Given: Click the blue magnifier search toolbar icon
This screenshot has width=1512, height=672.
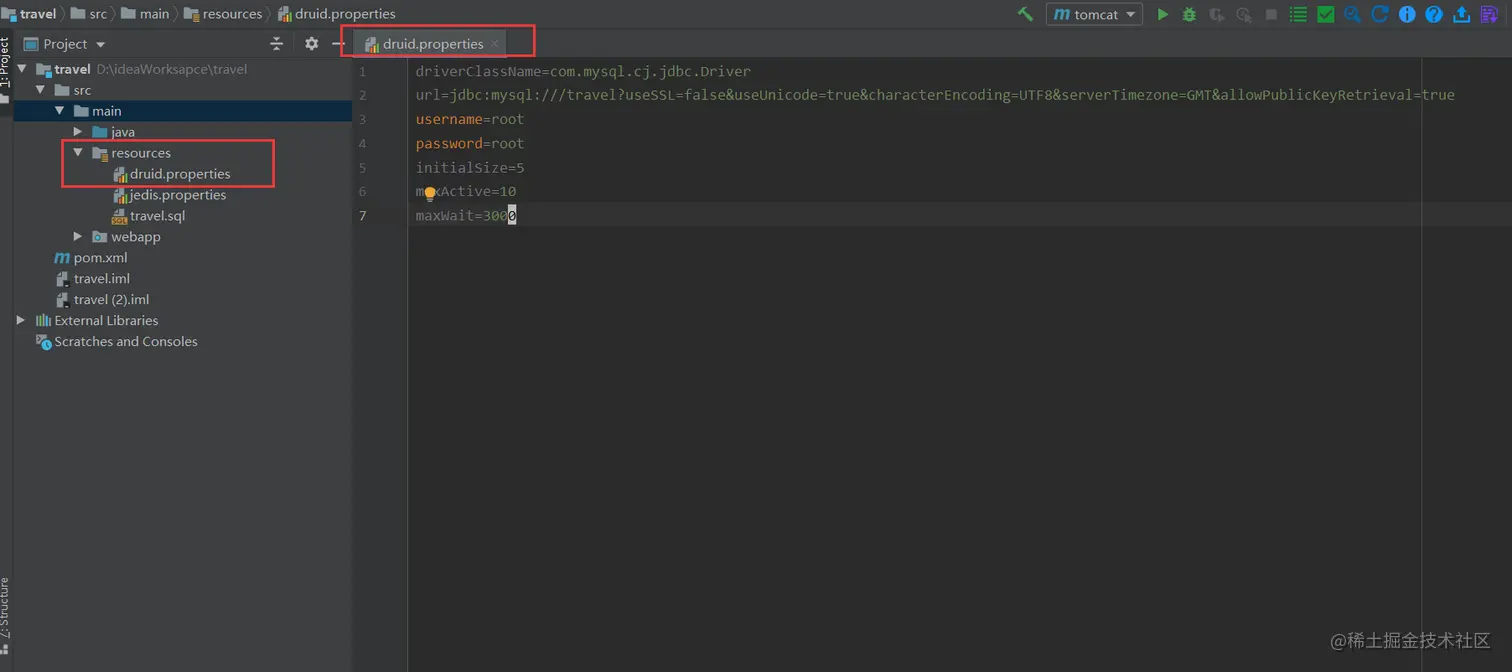Looking at the screenshot, I should pos(1352,14).
